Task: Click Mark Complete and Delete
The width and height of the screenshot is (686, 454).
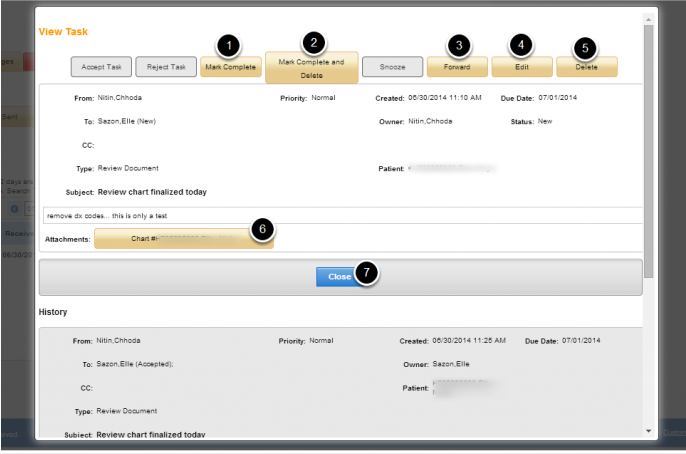Action: pyautogui.click(x=311, y=68)
